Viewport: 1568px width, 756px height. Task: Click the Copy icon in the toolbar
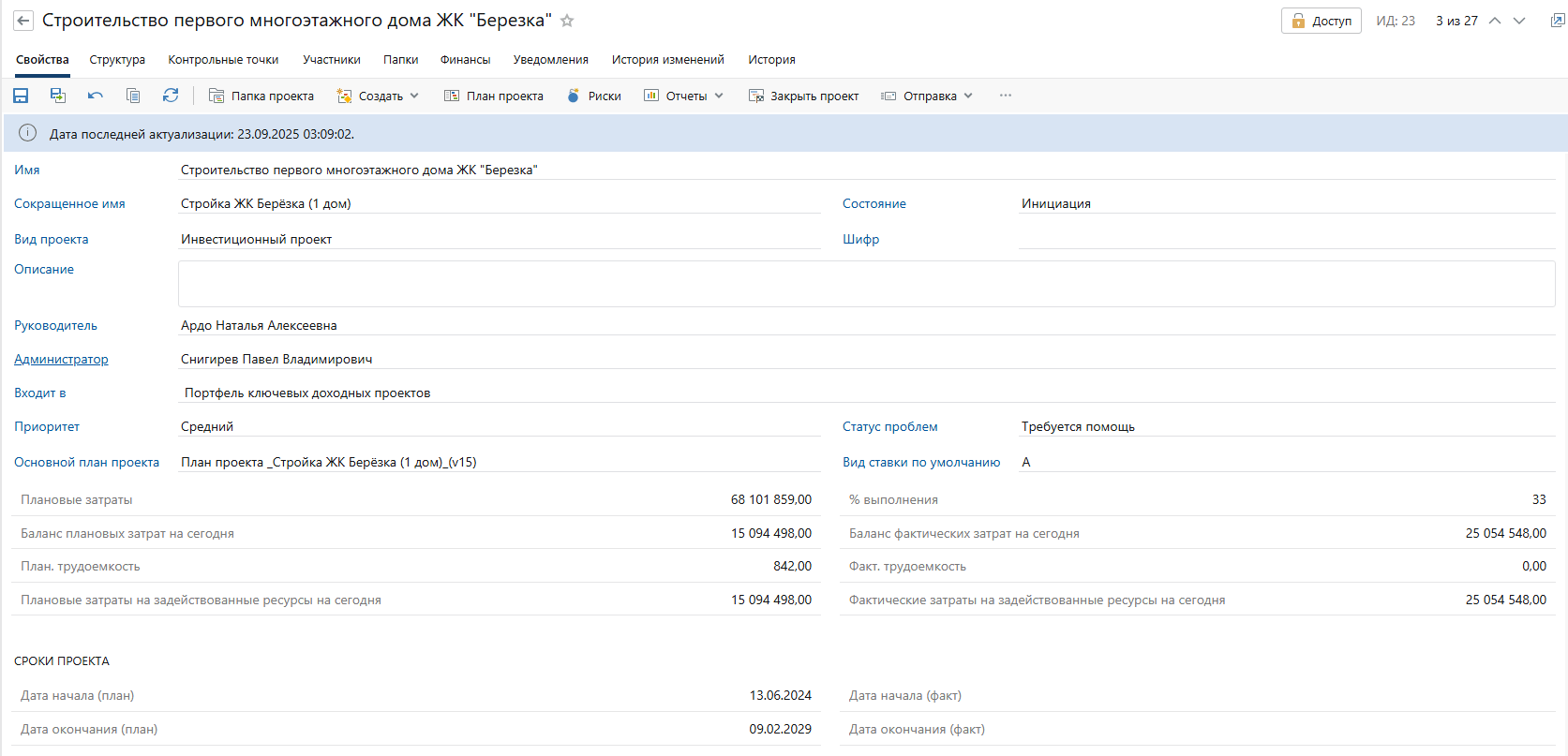[x=133, y=96]
